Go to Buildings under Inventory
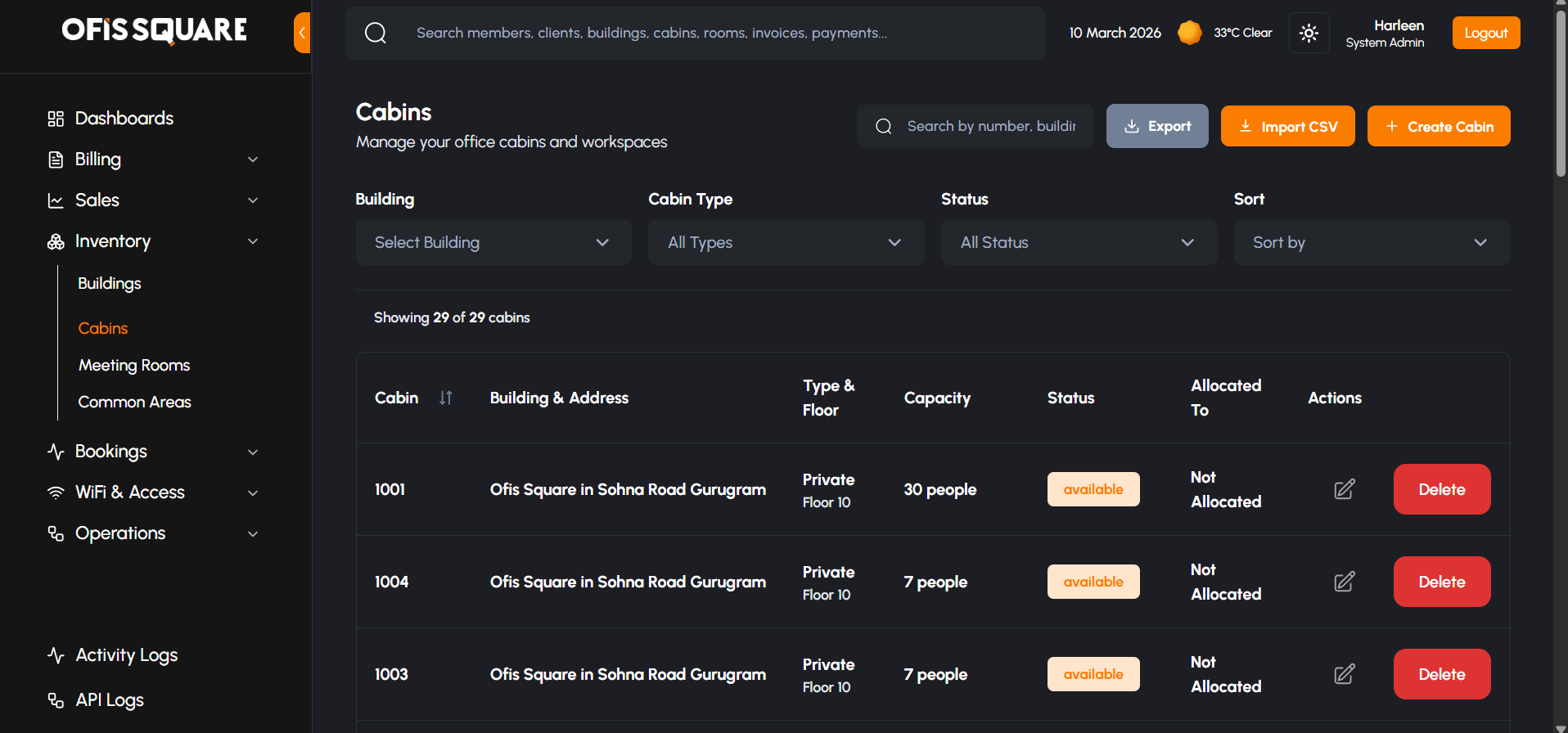The image size is (1568, 733). pyautogui.click(x=110, y=283)
